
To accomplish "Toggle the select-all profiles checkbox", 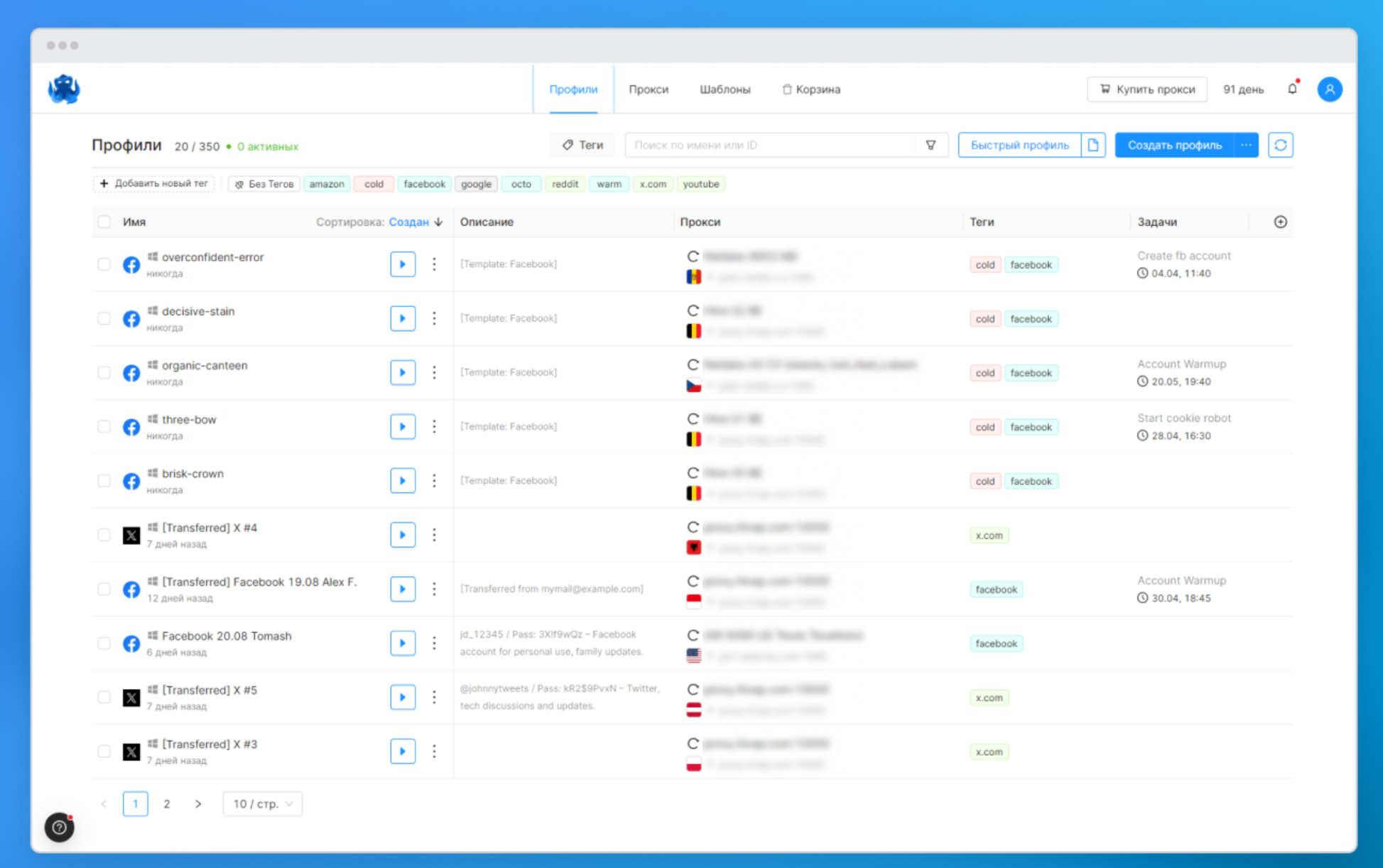I will 104,222.
